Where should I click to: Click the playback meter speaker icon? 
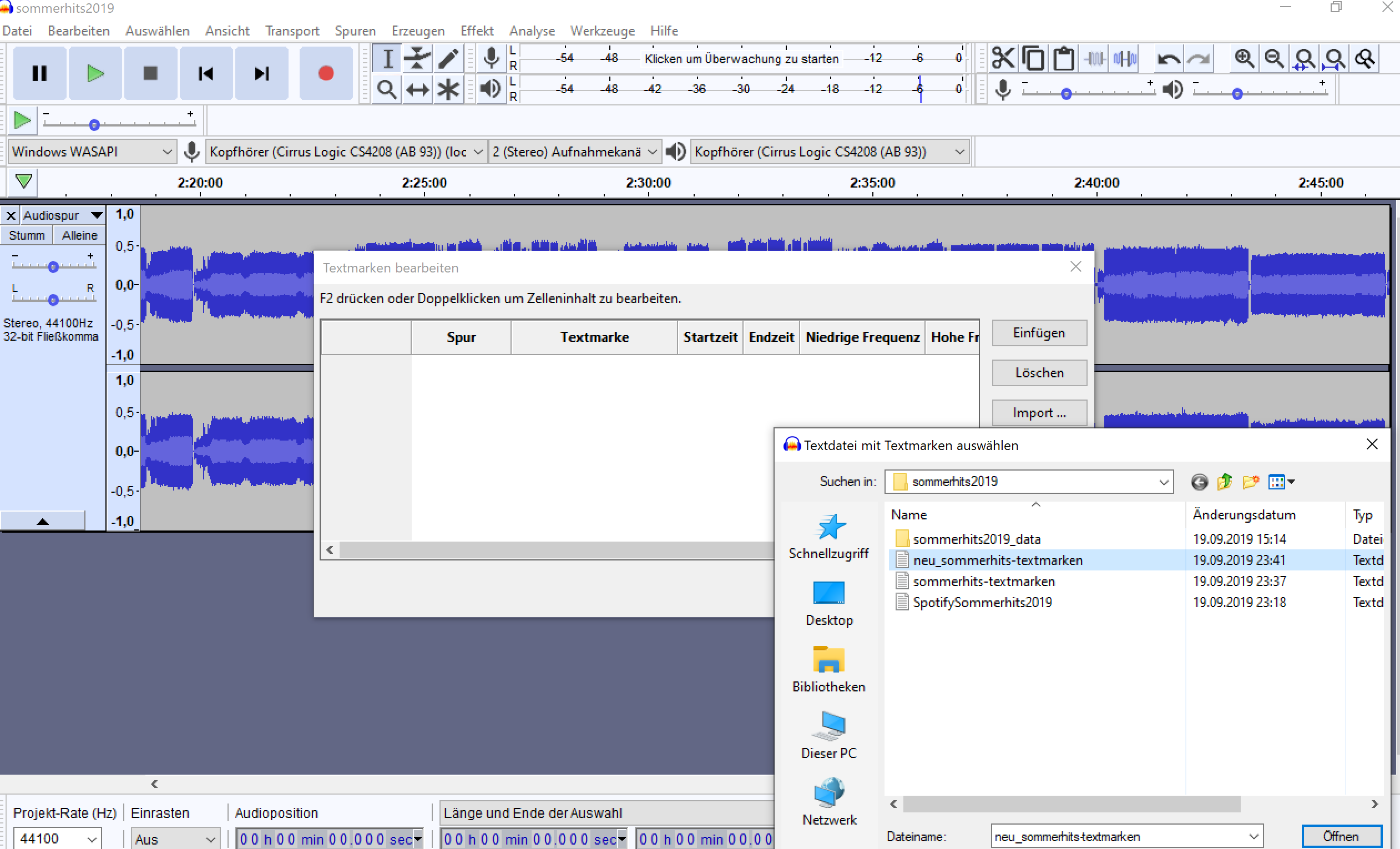tap(492, 89)
